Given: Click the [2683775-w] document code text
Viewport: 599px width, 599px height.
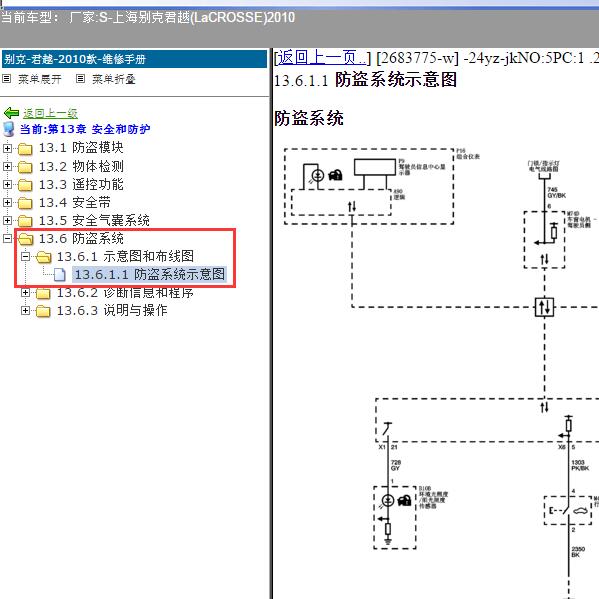Looking at the screenshot, I should click(x=417, y=58).
